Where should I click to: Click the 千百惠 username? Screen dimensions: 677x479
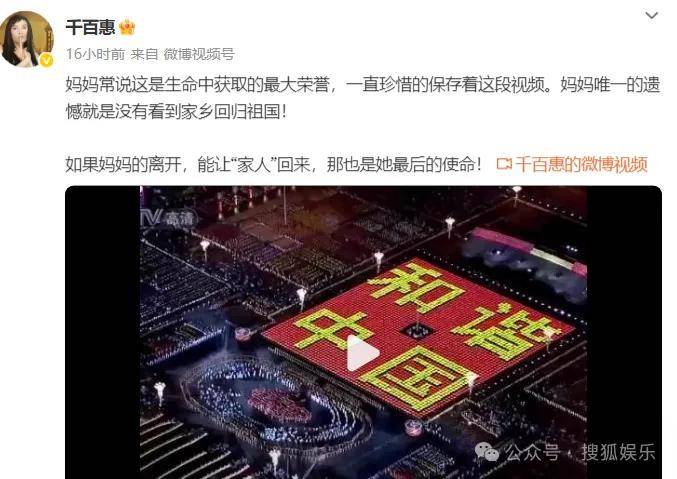[x=90, y=28]
